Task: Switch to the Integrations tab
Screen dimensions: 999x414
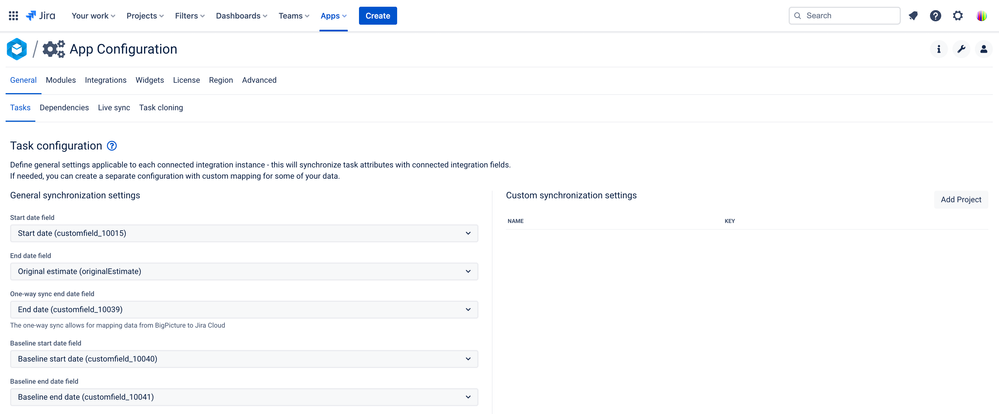Action: (x=105, y=80)
